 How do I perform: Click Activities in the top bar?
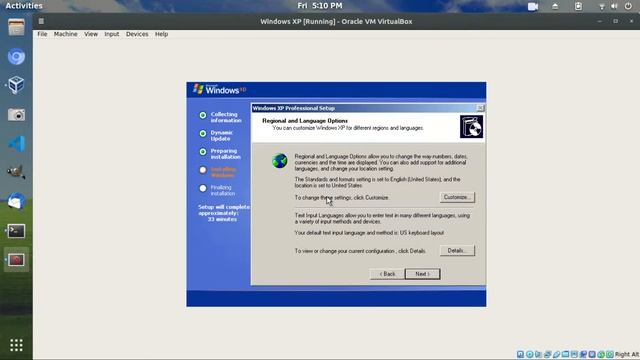click(24, 6)
